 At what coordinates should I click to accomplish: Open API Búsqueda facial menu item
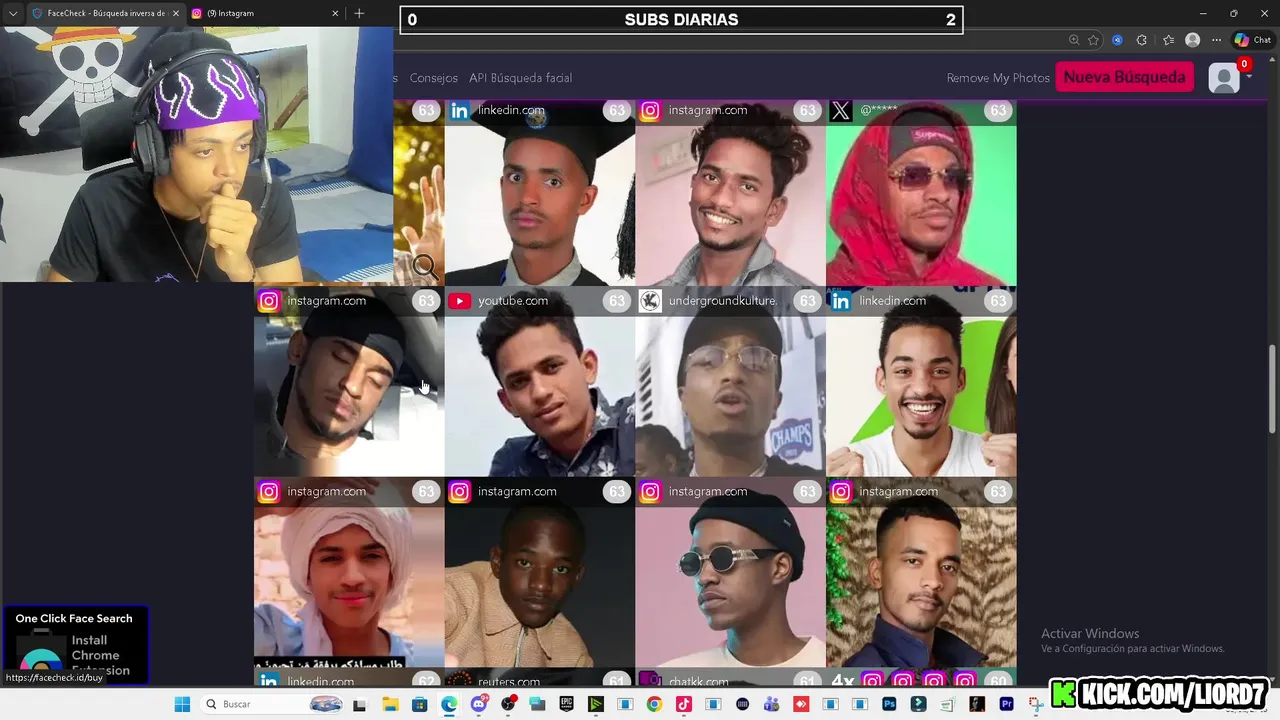(x=520, y=78)
